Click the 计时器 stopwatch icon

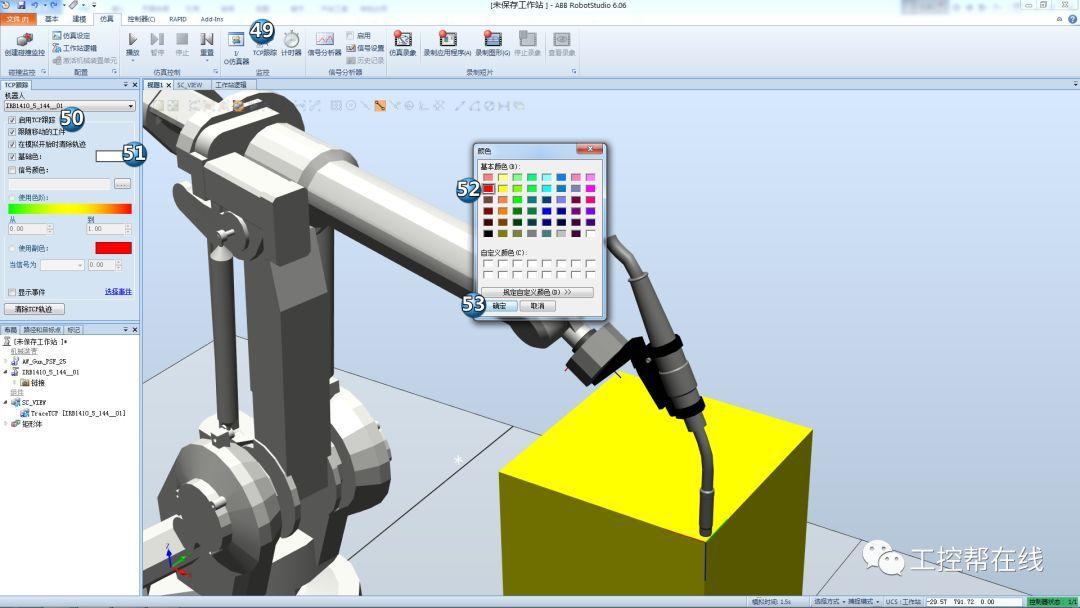[291, 40]
